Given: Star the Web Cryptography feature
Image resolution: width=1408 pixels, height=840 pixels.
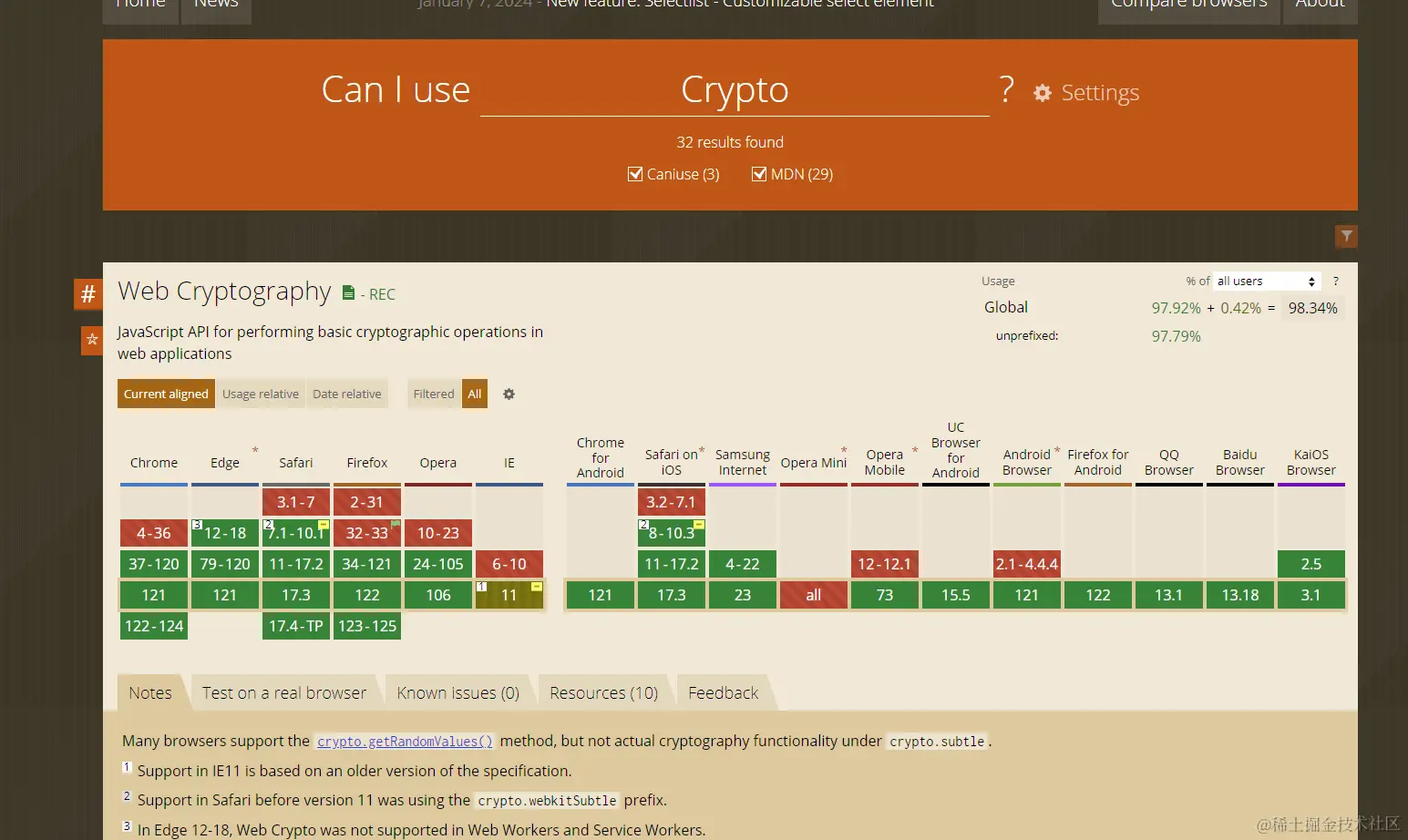Looking at the screenshot, I should tap(92, 340).
